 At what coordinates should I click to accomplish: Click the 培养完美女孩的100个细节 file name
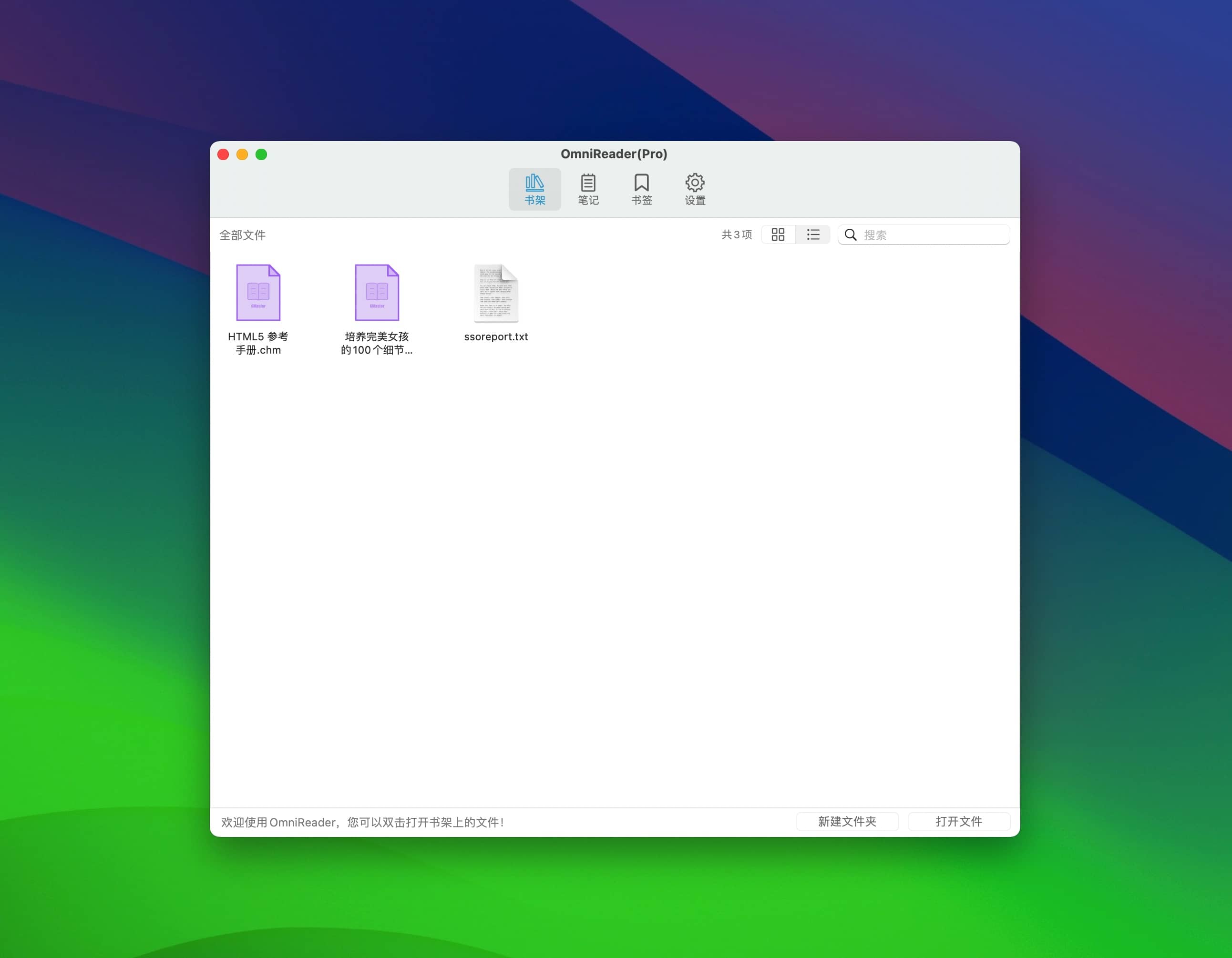(x=377, y=343)
